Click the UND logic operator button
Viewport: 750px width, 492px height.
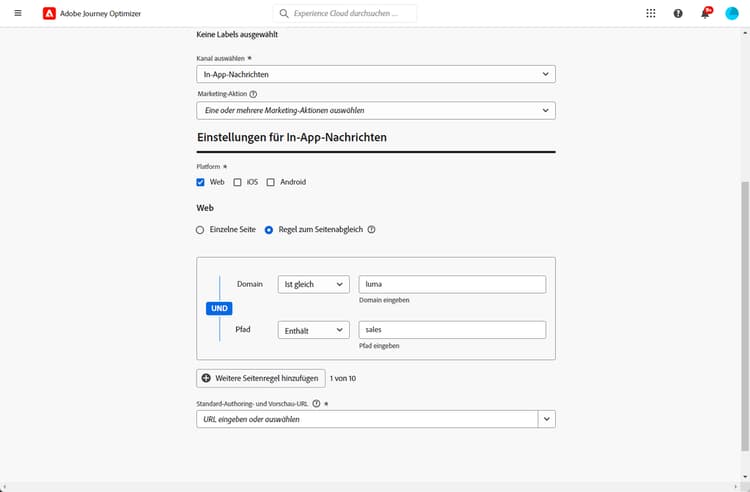click(220, 308)
